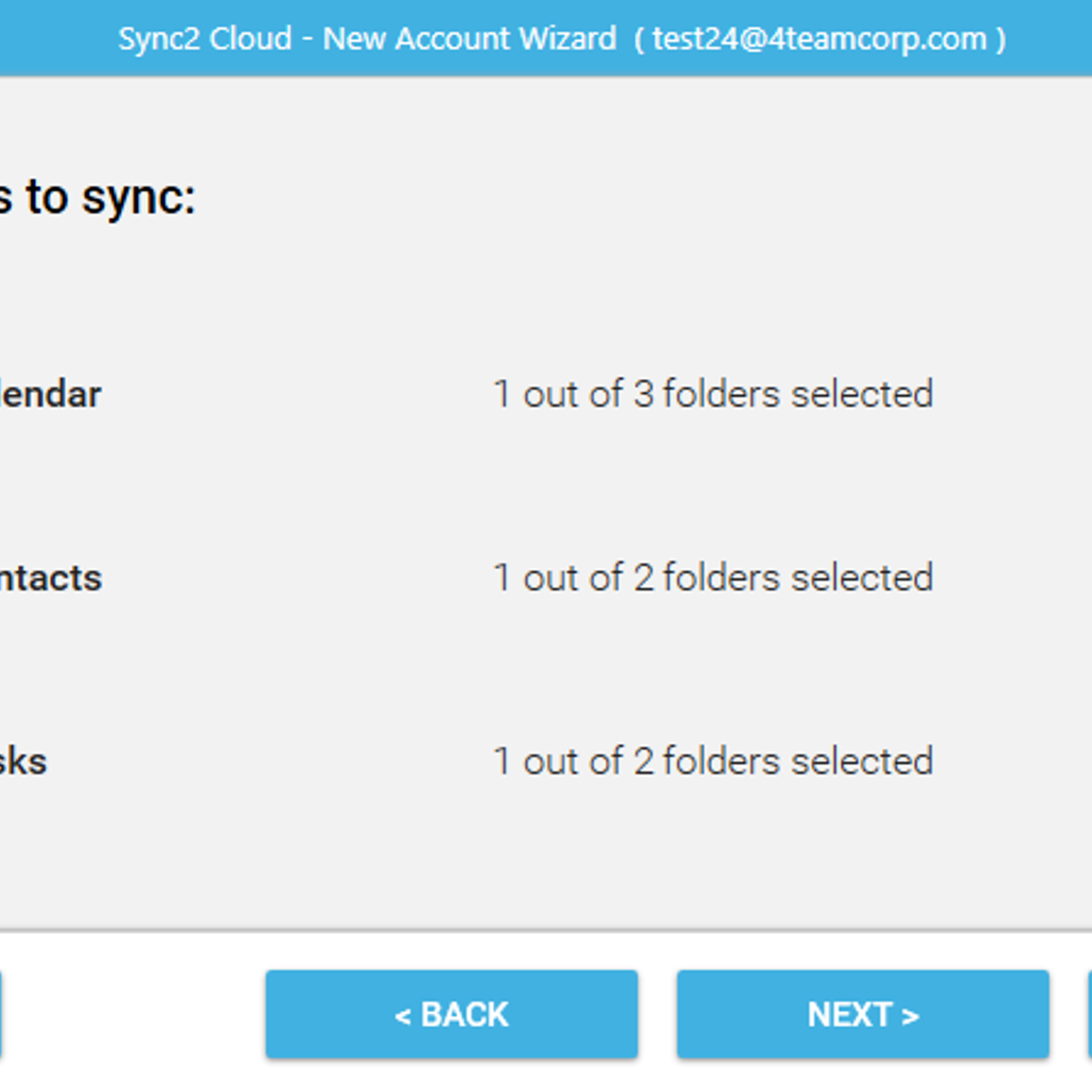Select the Tasks sync row label
1092x1092 pixels.
pos(23,762)
